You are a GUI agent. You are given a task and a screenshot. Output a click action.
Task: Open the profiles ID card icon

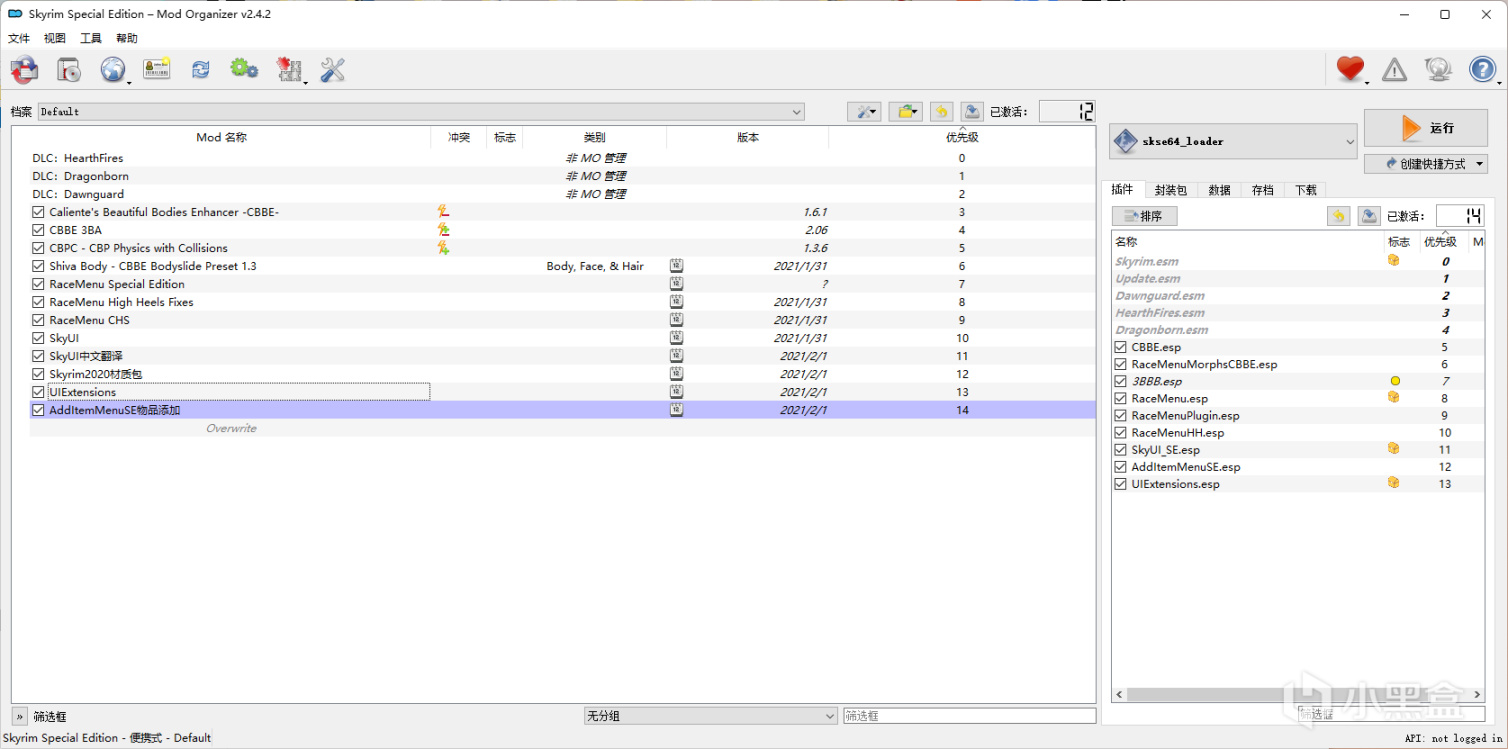tap(157, 69)
